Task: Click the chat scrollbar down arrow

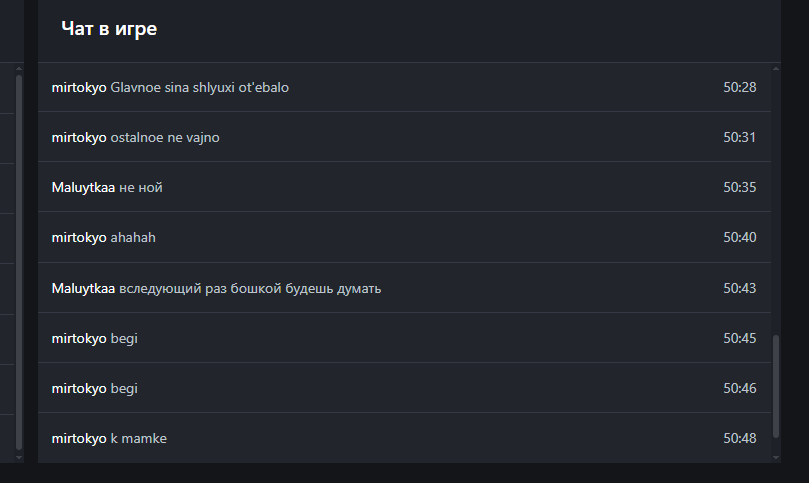Action: 775,456
